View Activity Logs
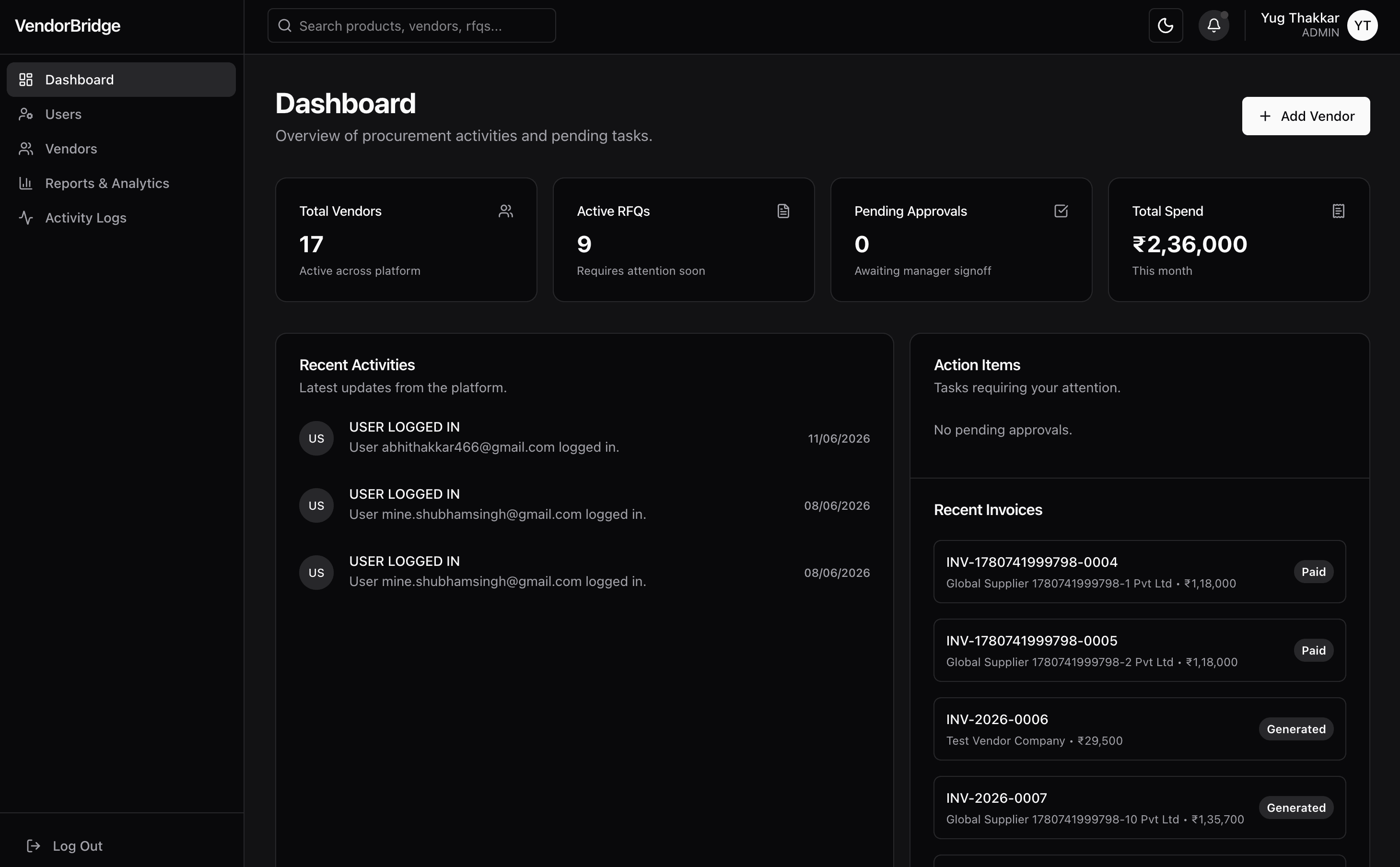Screen dimensions: 1400x867 [x=121, y=218]
